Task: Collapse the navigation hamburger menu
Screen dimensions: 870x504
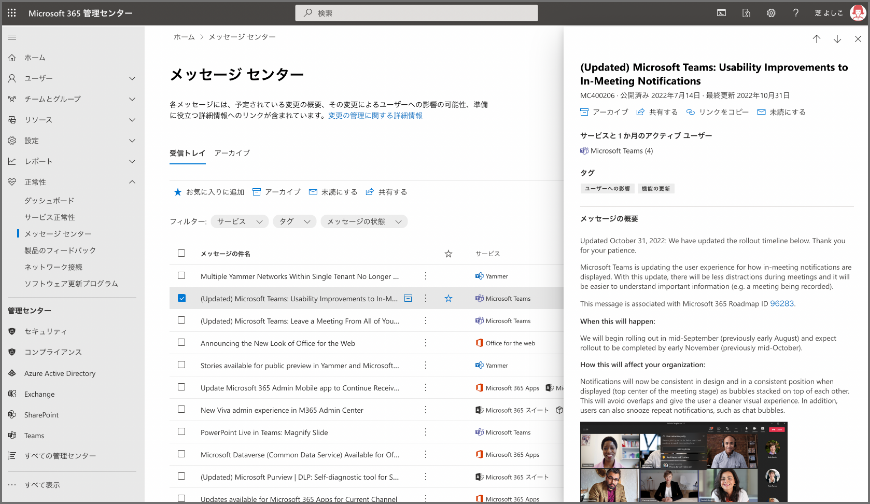Action: tap(12, 38)
